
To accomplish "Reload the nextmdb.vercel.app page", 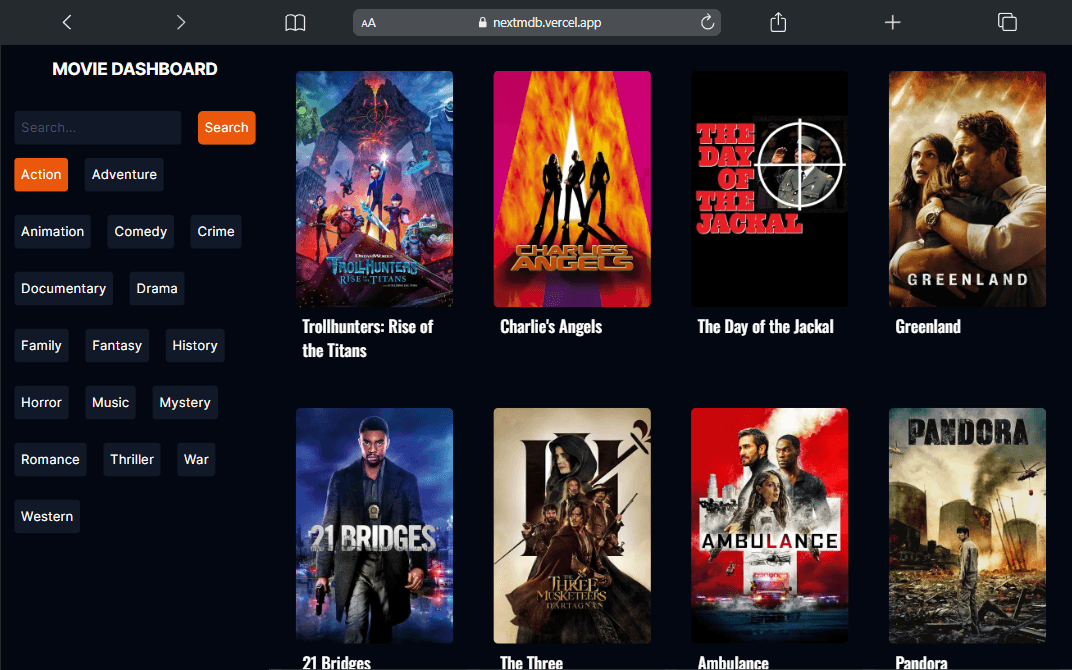I will pyautogui.click(x=705, y=21).
